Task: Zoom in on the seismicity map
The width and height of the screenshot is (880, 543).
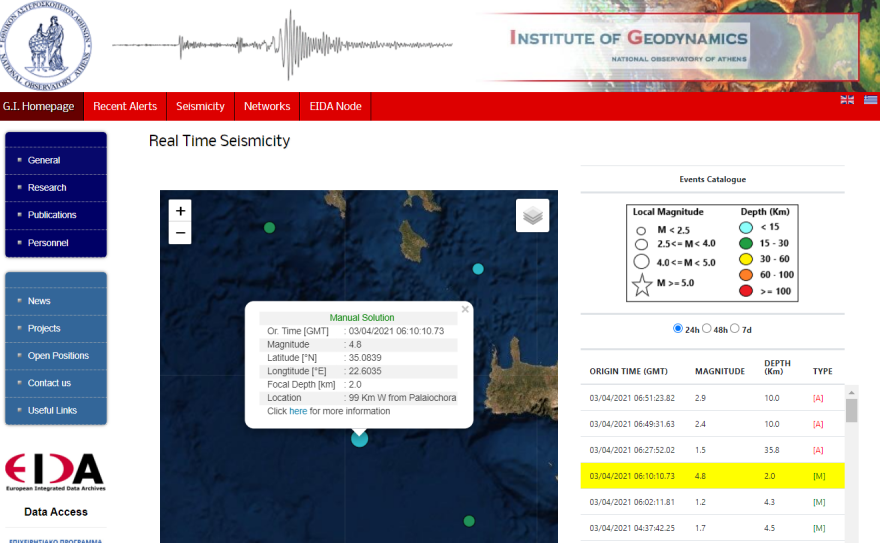Action: pos(180,211)
